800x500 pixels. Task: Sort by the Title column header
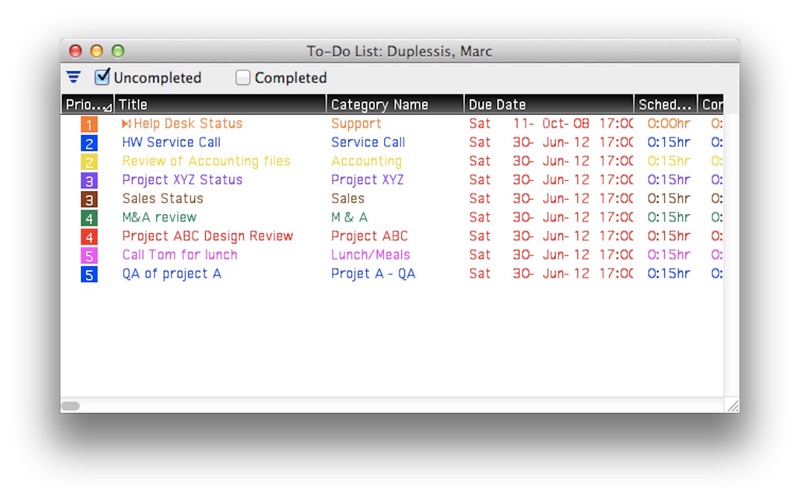coord(220,104)
